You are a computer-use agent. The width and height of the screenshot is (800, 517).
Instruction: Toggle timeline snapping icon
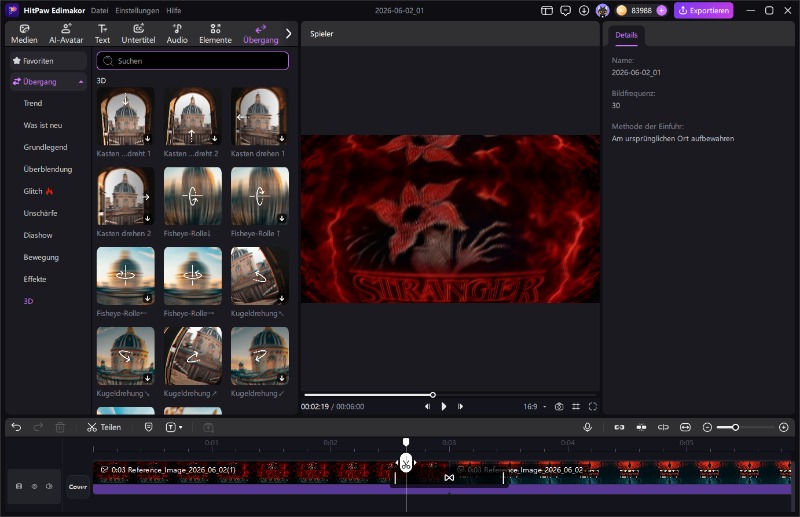(x=641, y=427)
